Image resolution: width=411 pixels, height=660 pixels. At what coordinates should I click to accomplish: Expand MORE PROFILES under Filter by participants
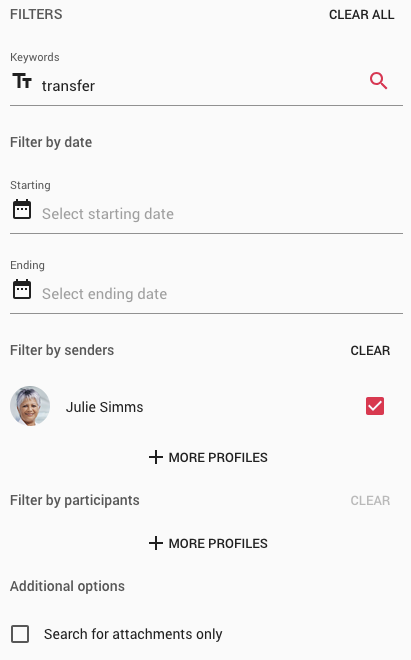point(208,543)
